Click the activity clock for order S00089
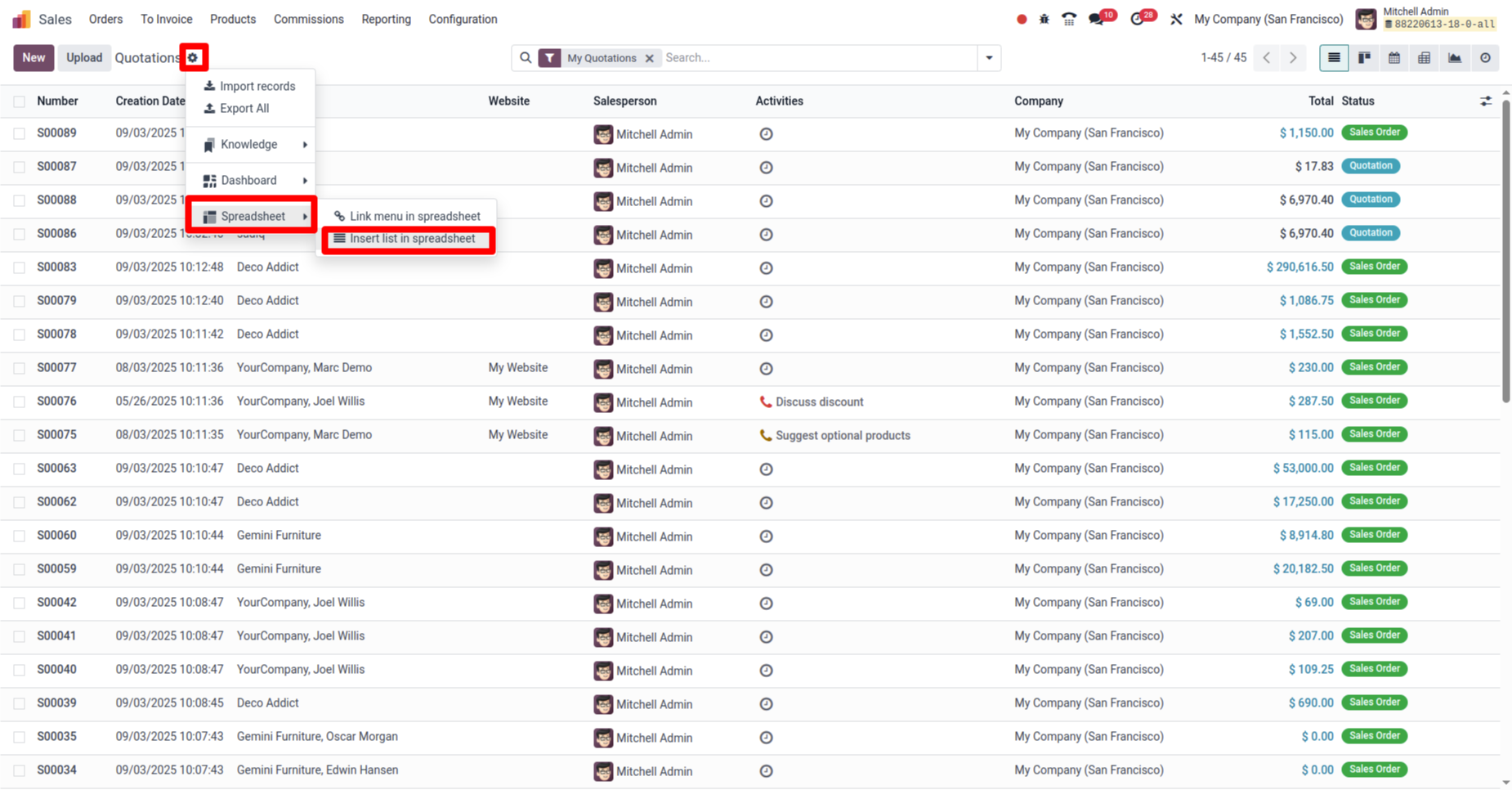The image size is (1512, 790). point(766,134)
